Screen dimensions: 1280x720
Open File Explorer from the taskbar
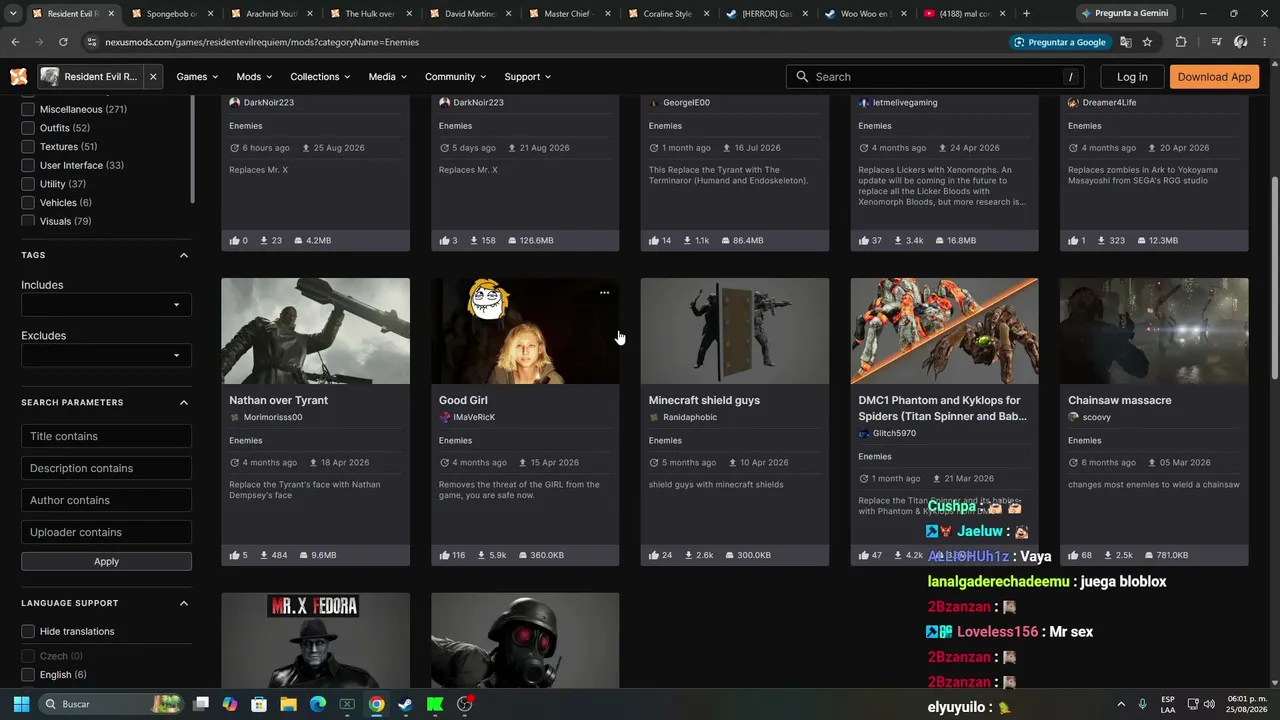tap(288, 704)
